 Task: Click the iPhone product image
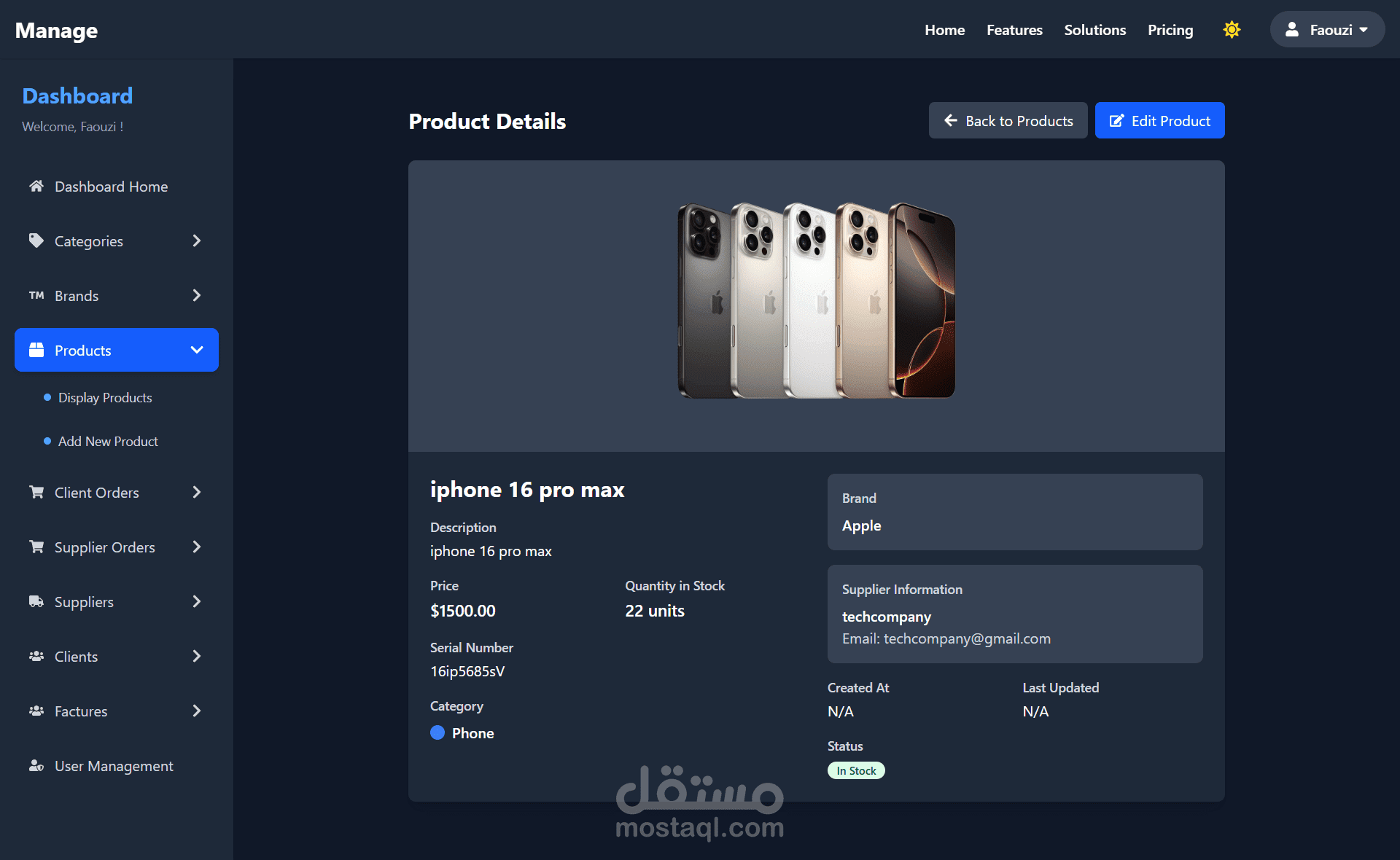tap(816, 300)
